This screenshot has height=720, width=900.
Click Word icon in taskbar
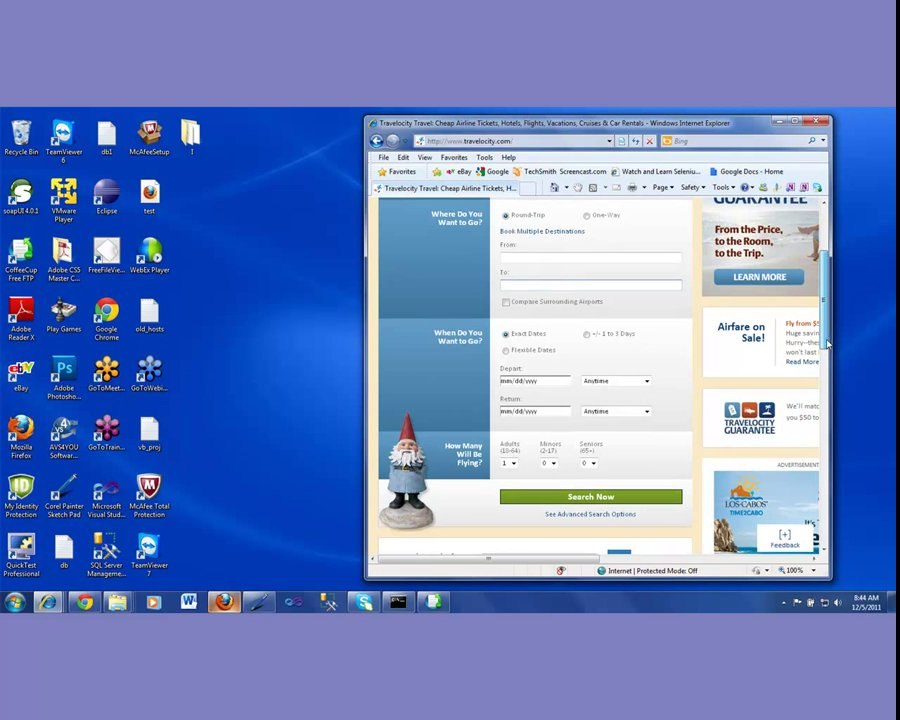(188, 602)
